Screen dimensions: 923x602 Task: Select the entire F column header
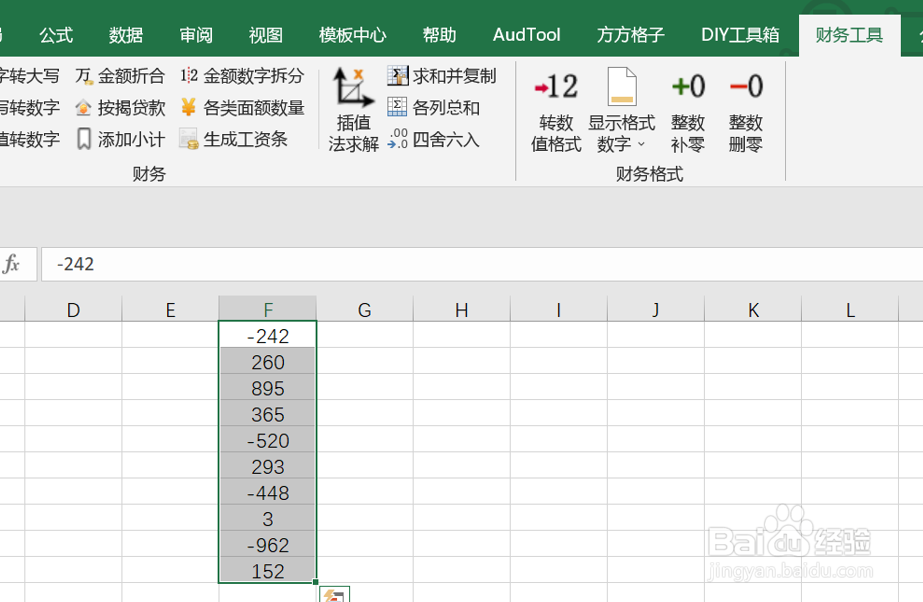(x=266, y=309)
